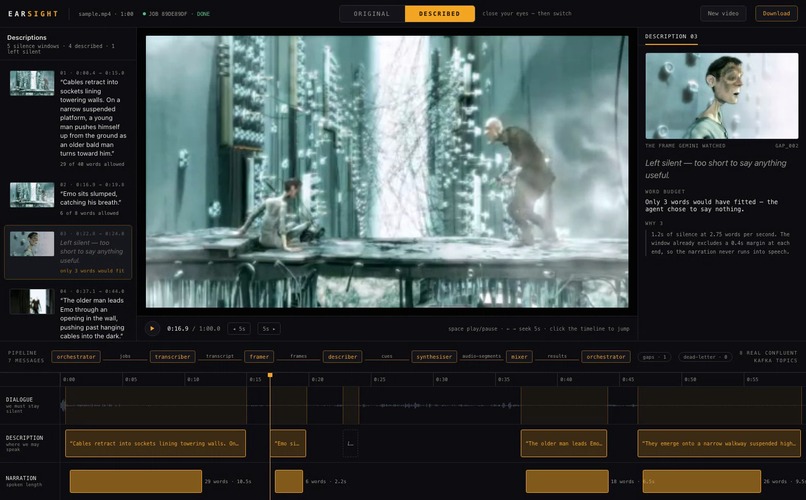This screenshot has width=806, height=500.
Task: Select the dashed silent description block
Action: point(350,443)
